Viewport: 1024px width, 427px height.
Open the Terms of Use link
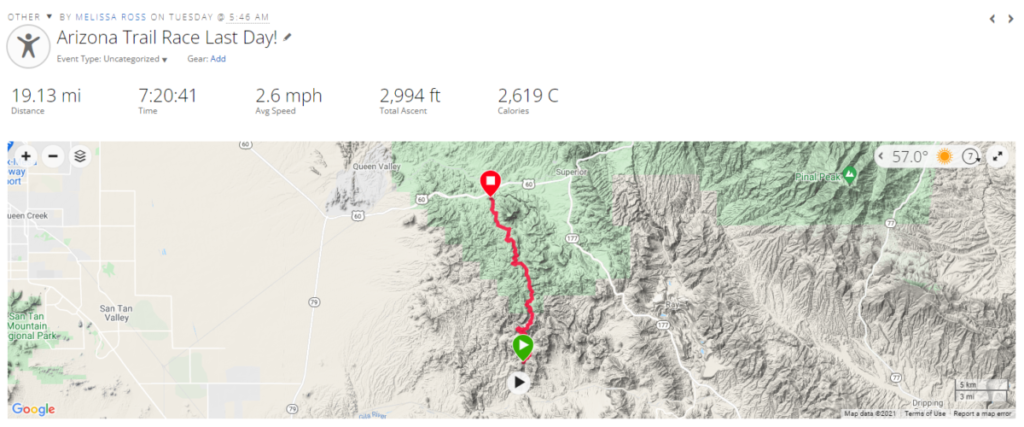[x=925, y=413]
